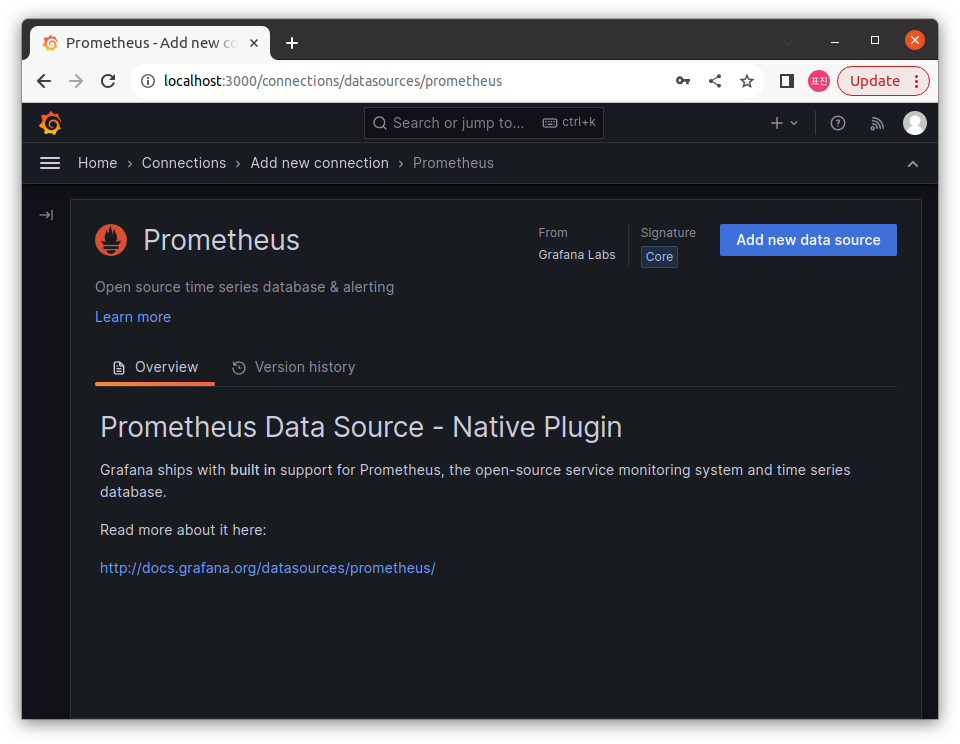Open the Grafana help icon
The height and width of the screenshot is (744, 960).
(x=838, y=123)
